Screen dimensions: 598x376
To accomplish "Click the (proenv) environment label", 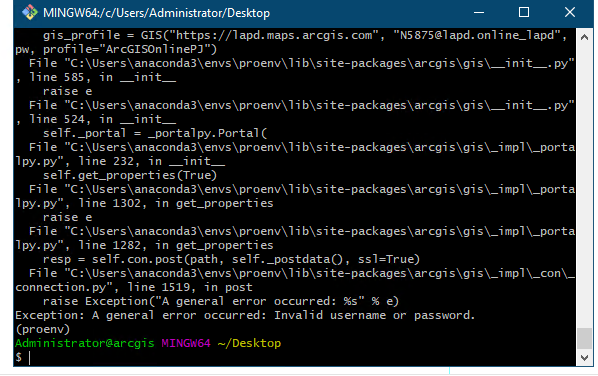I will pos(43,329).
